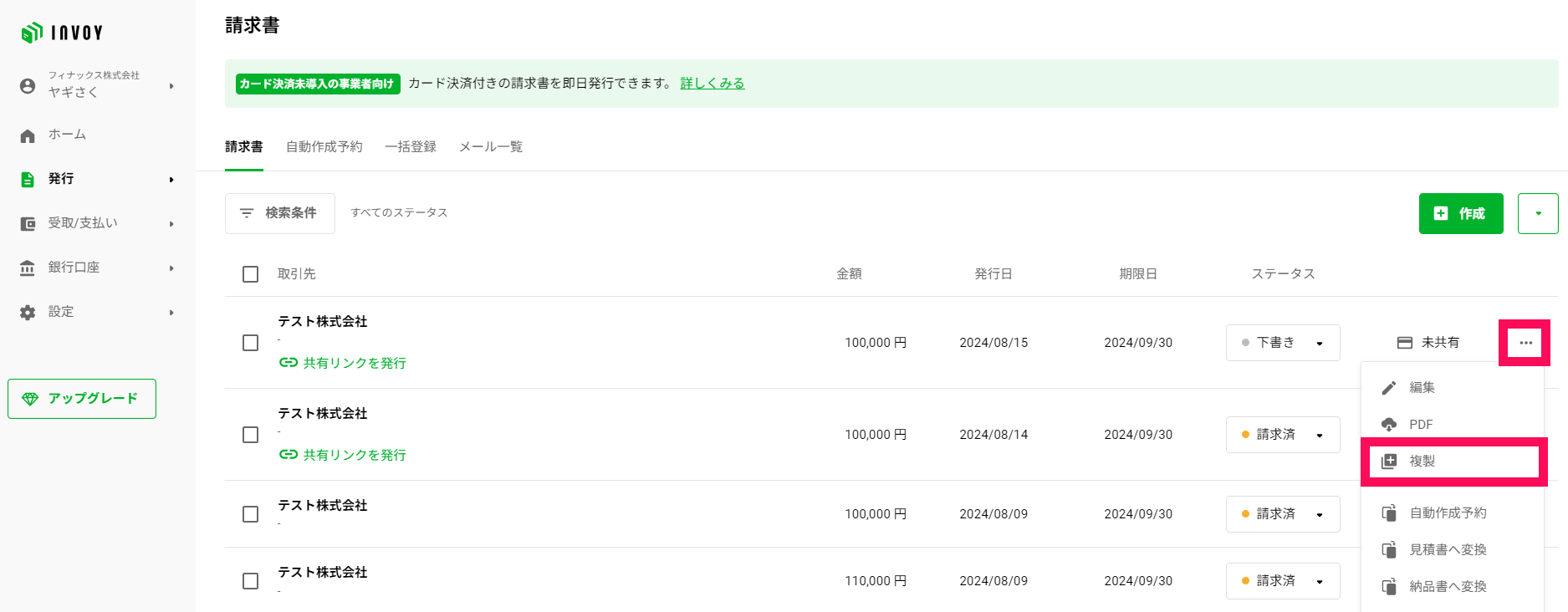Check the 2024/08/14 invoice row checkbox

pyautogui.click(x=250, y=435)
